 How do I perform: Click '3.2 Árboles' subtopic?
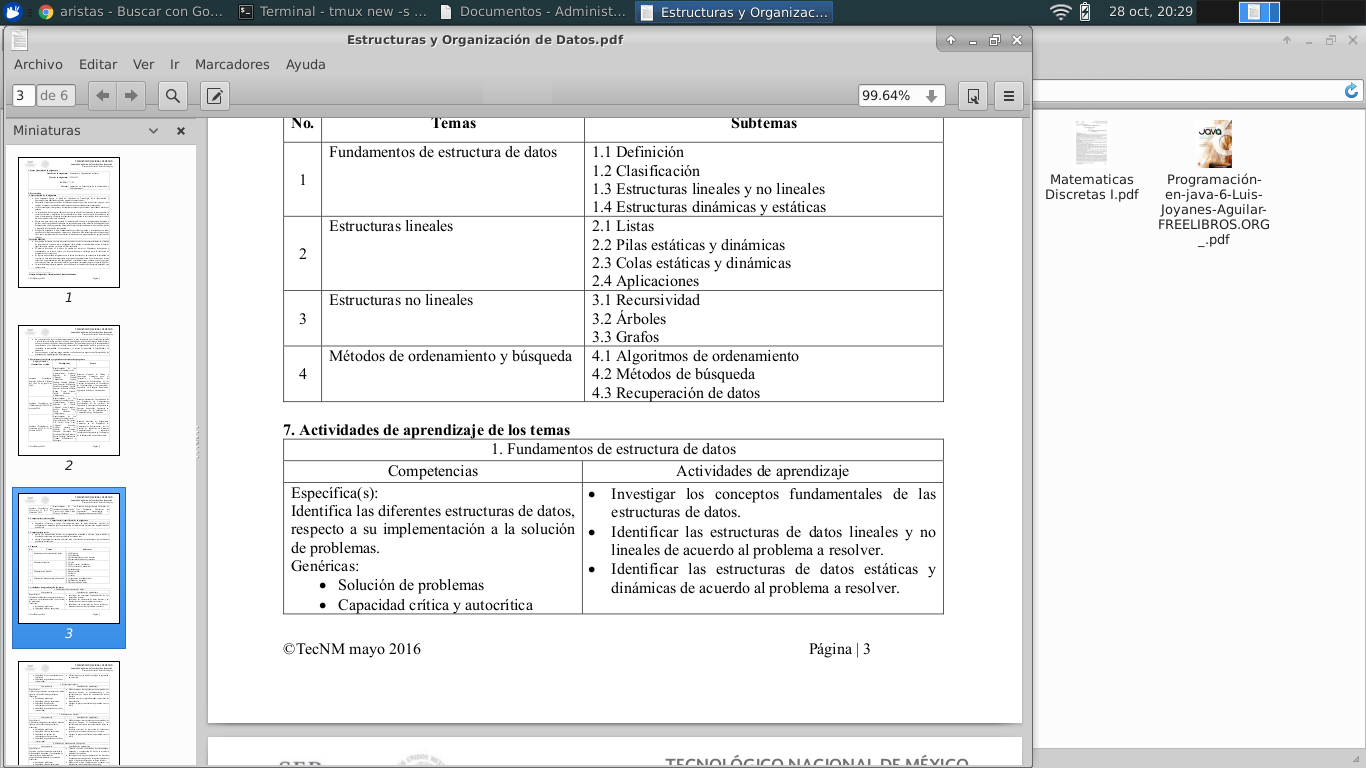coord(629,318)
